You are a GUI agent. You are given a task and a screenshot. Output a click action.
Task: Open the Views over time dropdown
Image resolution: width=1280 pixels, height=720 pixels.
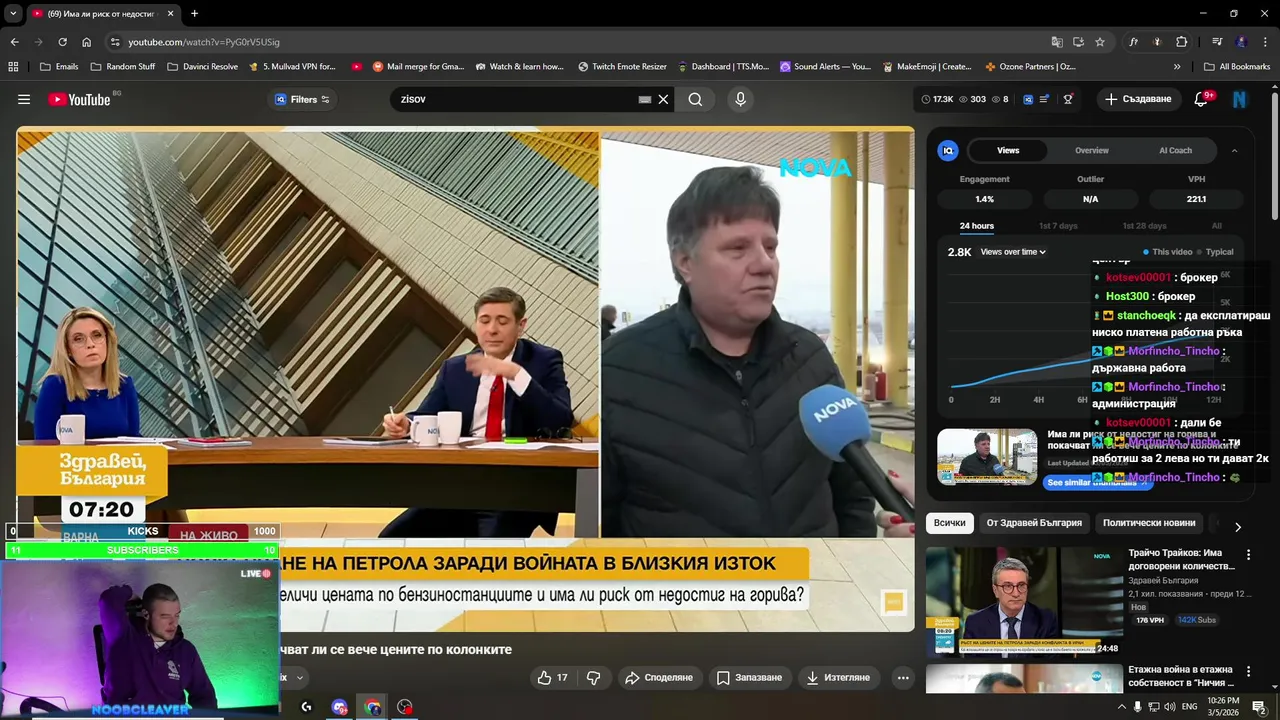[1013, 252]
